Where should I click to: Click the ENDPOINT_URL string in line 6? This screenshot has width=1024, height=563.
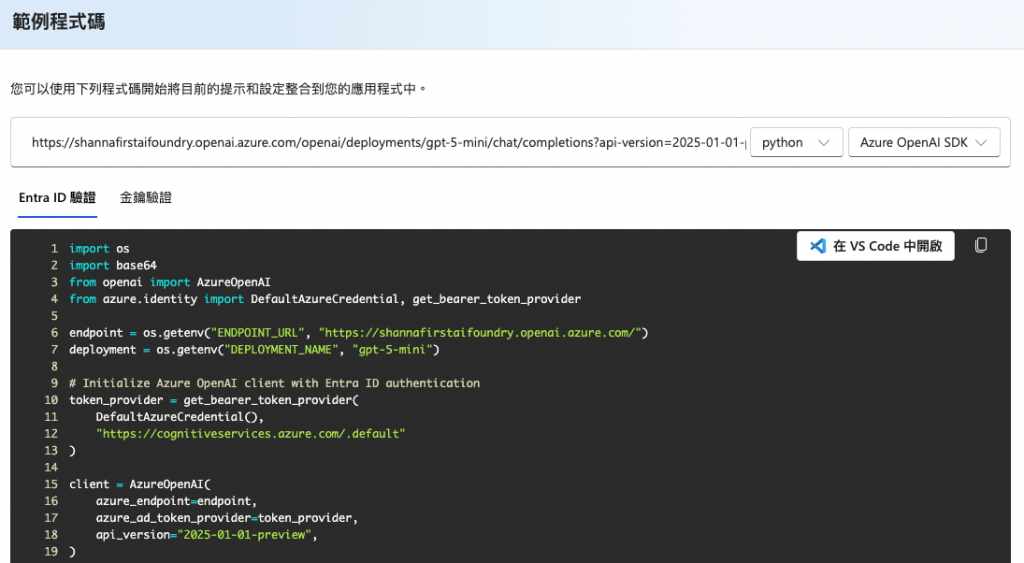click(257, 332)
